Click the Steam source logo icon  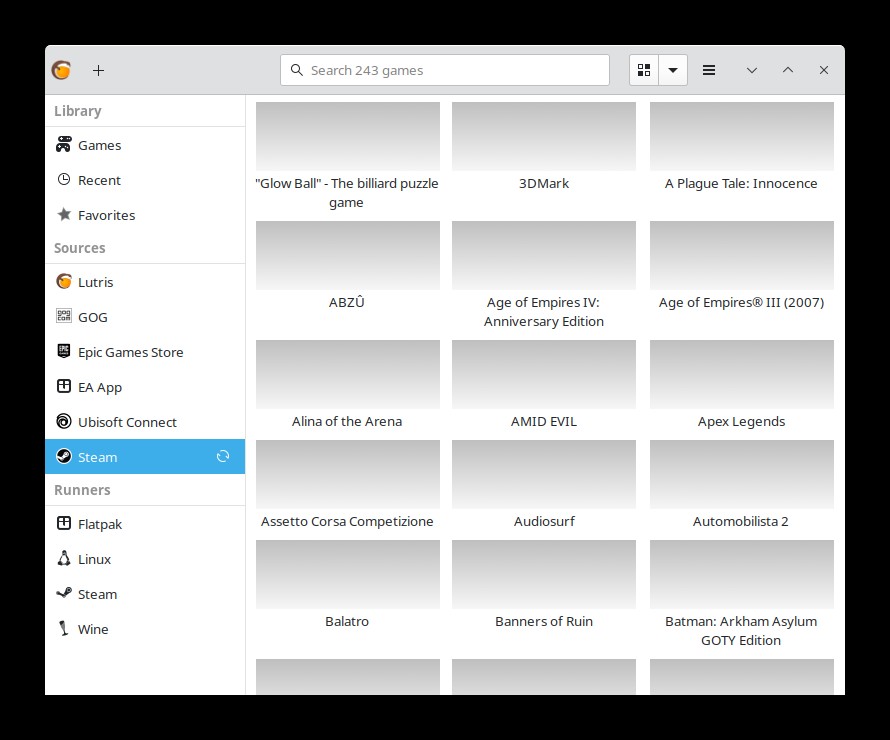64,456
